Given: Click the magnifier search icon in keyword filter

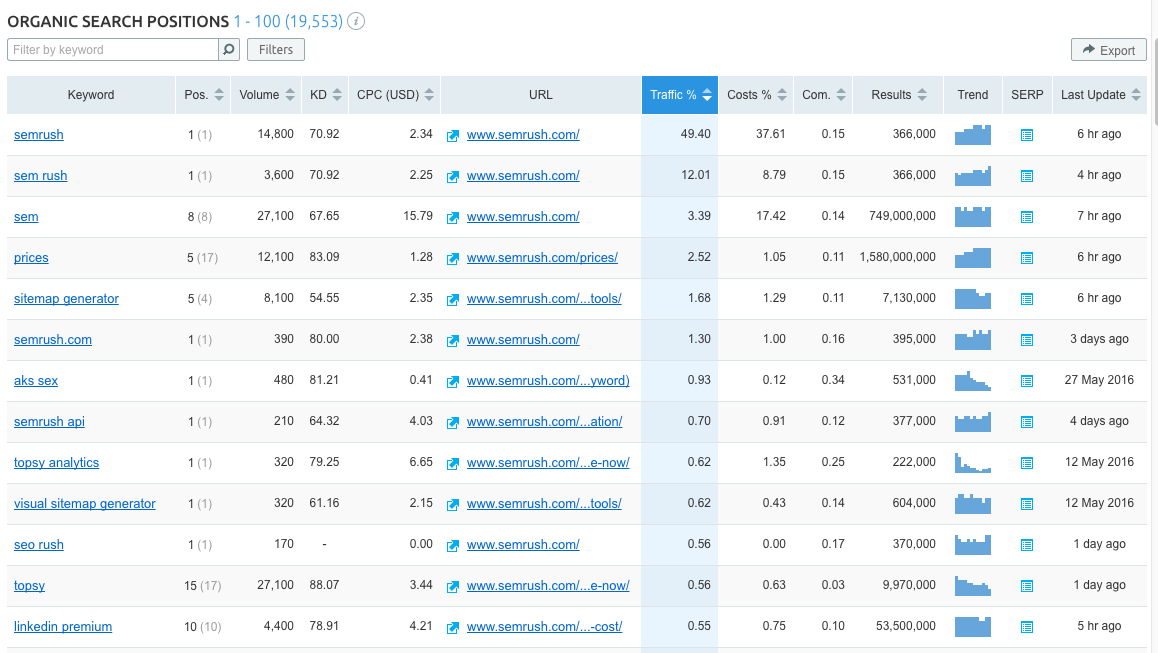Looking at the screenshot, I should click(229, 49).
